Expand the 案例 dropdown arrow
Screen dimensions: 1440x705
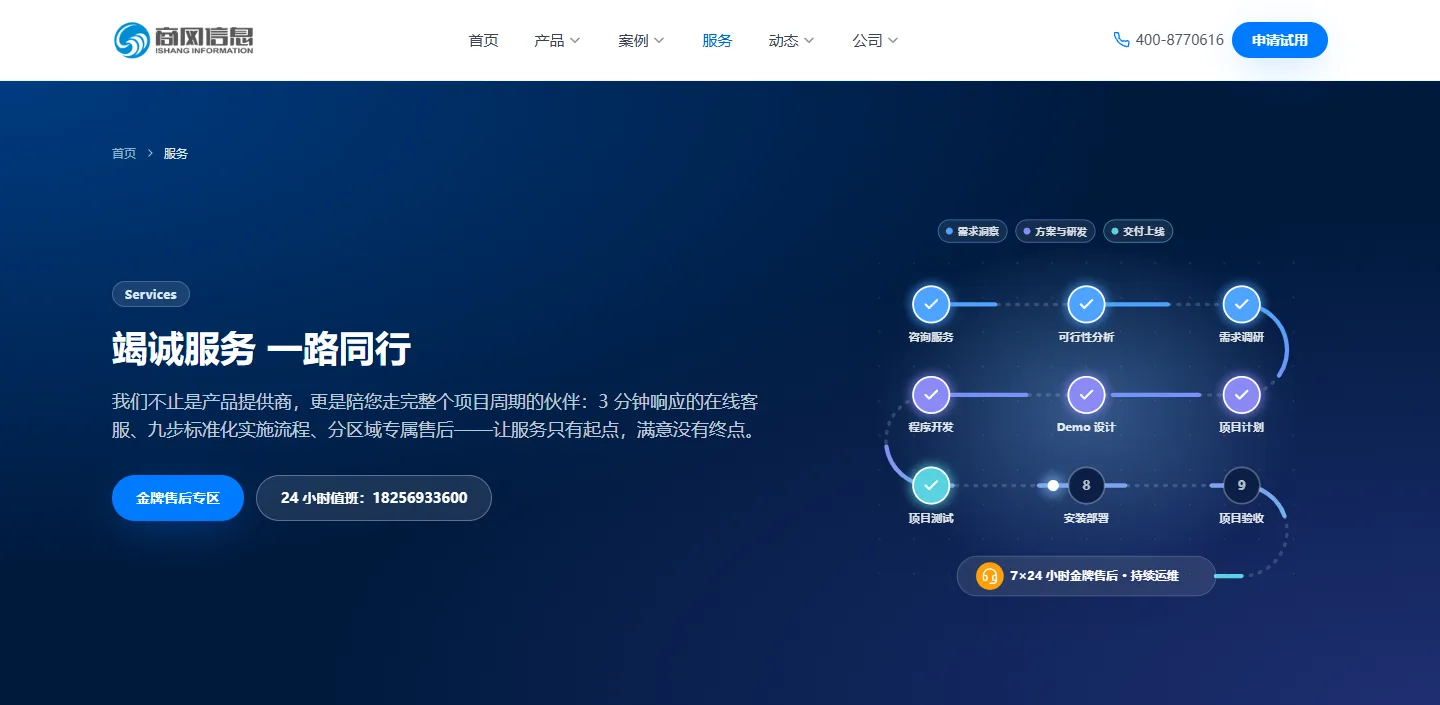(659, 41)
